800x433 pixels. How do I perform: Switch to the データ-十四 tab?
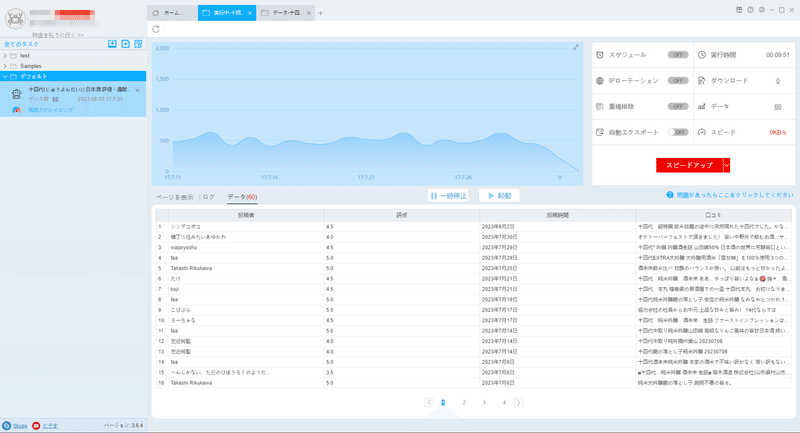tap(287, 13)
